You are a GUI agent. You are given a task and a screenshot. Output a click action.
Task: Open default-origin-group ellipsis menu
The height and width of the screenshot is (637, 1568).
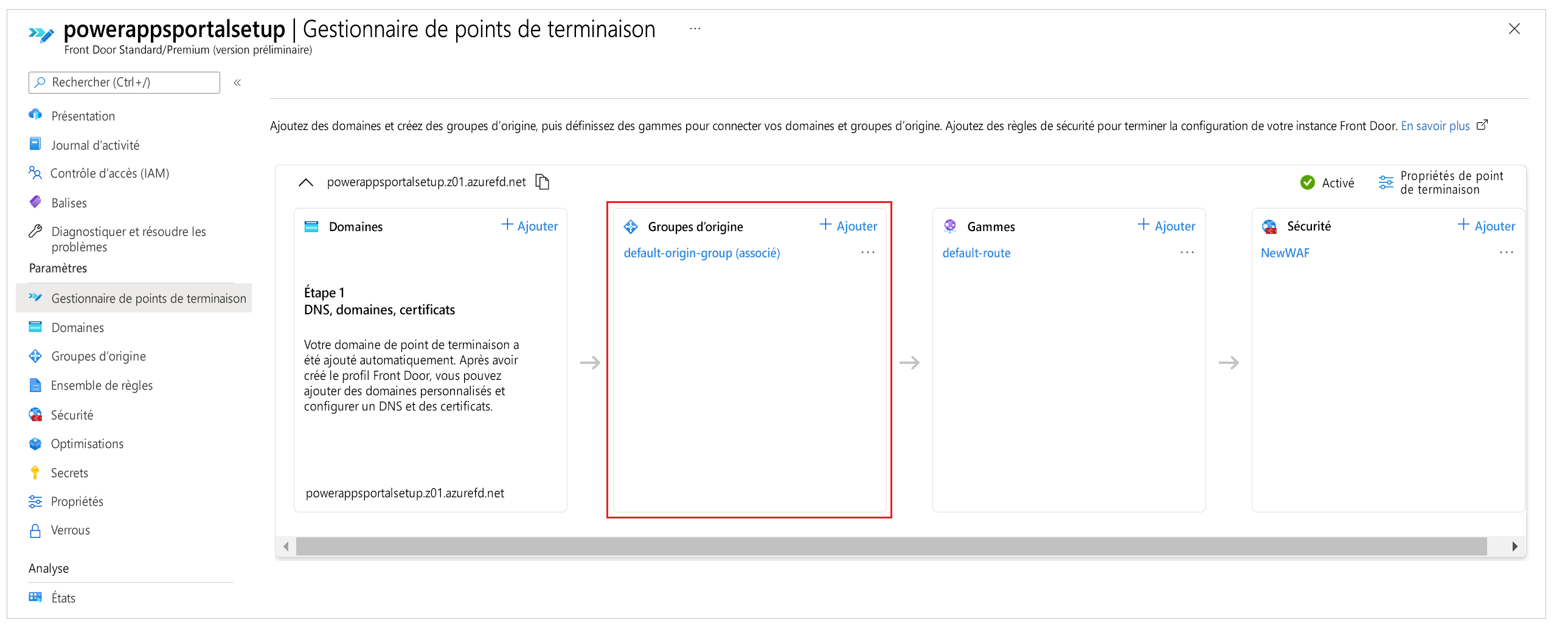pos(868,252)
